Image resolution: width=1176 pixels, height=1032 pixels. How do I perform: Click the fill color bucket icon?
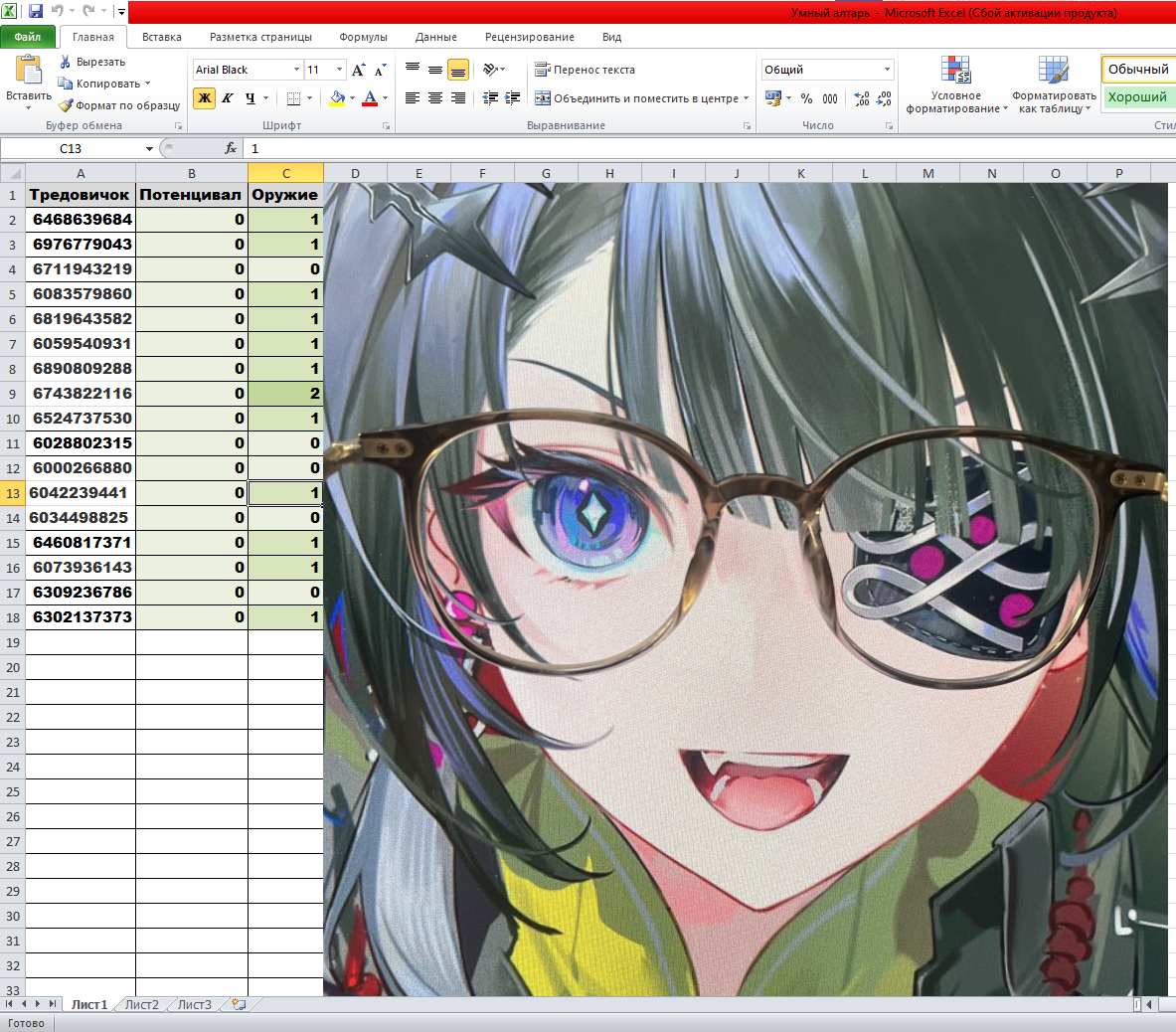338,98
